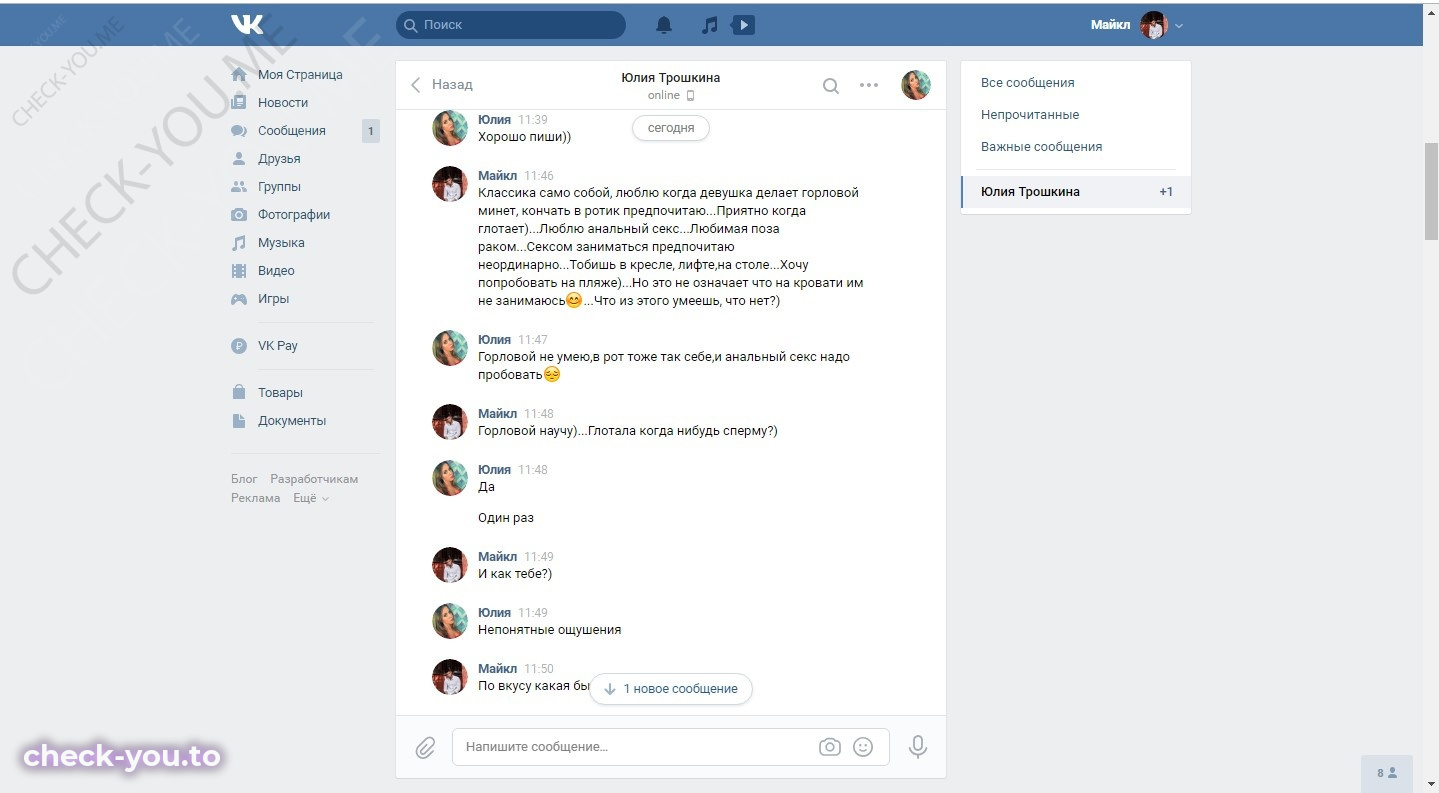Open the three-dots actions menu in chat
Image resolution: width=1439 pixels, height=793 pixels.
(869, 85)
